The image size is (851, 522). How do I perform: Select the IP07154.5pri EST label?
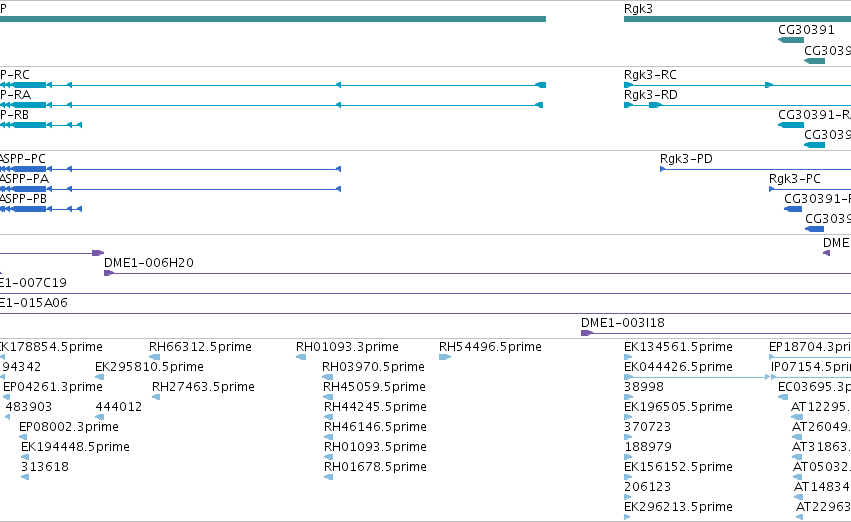[x=811, y=367]
